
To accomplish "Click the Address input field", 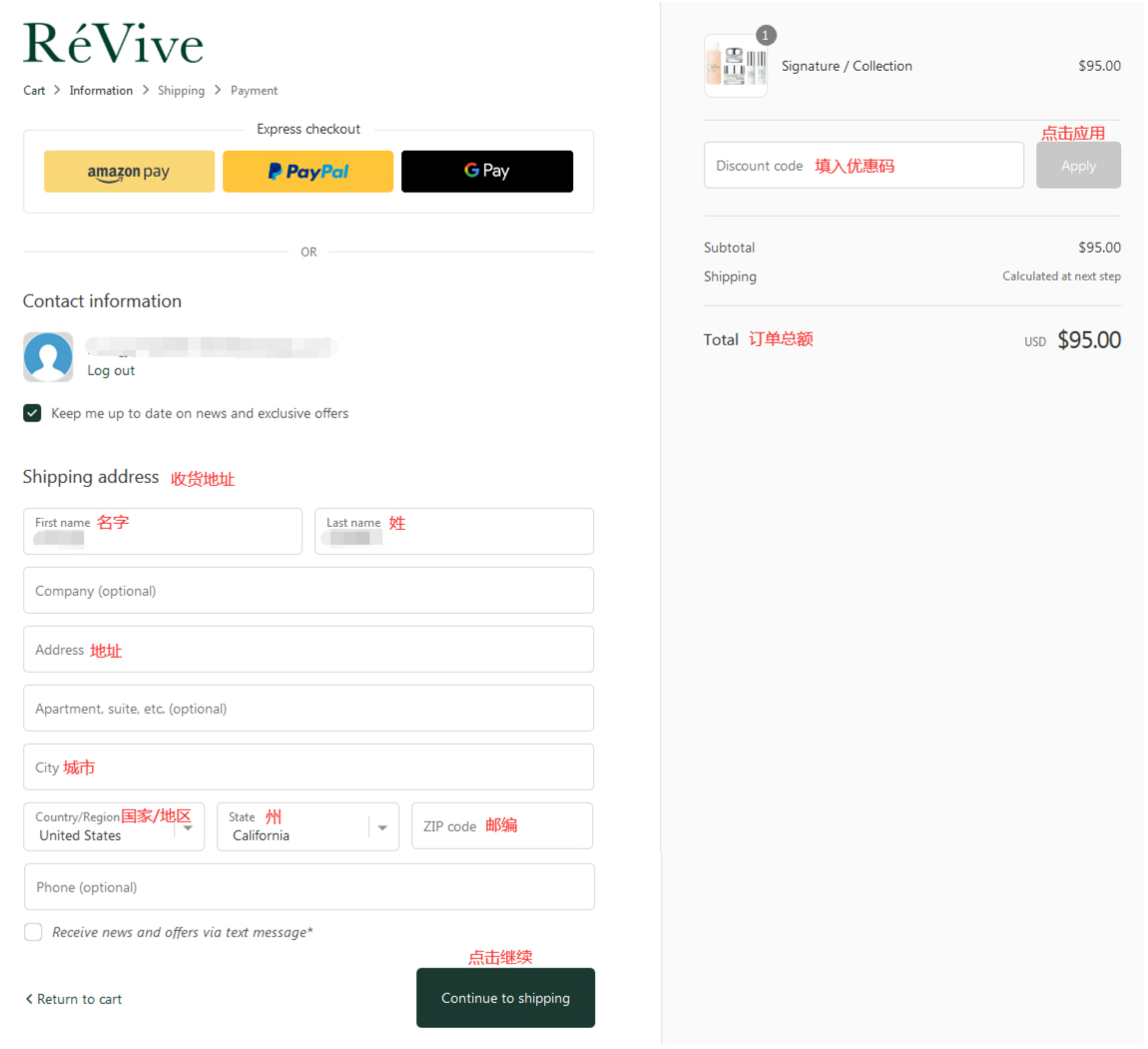I will pyautogui.click(x=308, y=650).
